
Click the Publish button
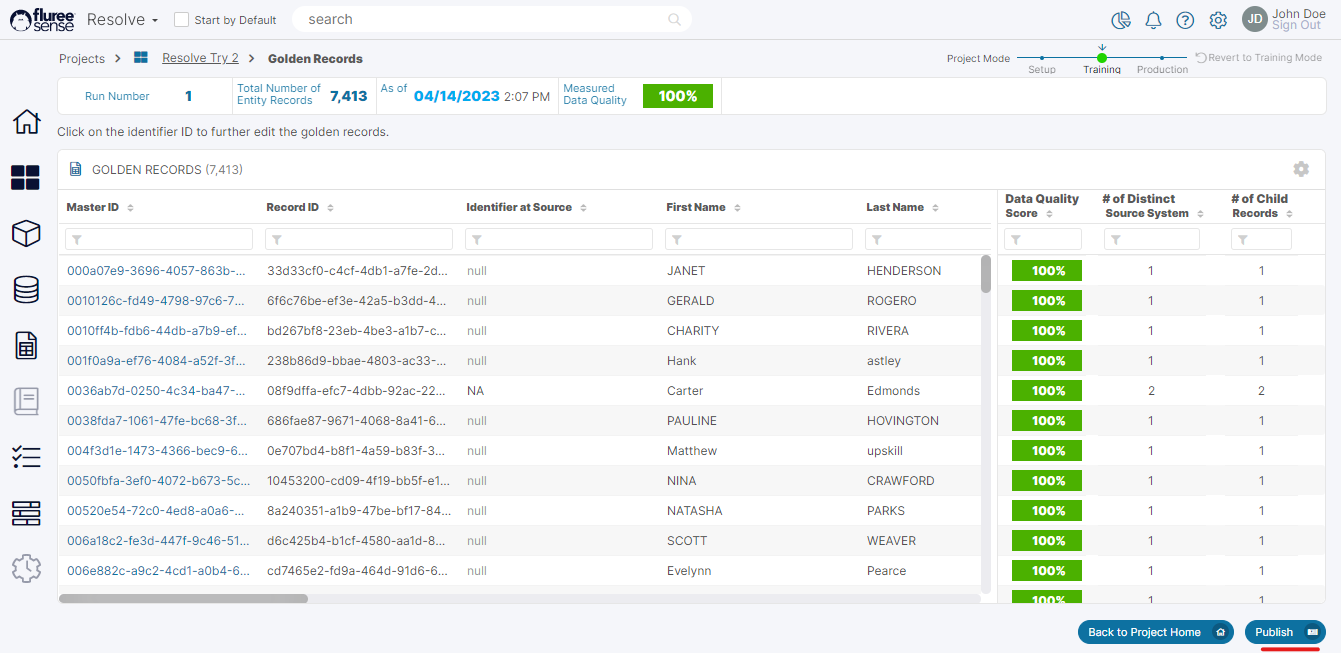[x=1284, y=632]
